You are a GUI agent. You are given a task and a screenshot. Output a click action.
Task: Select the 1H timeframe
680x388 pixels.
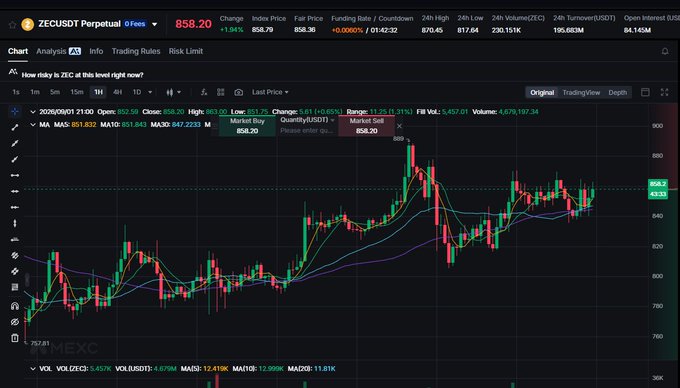(98, 92)
